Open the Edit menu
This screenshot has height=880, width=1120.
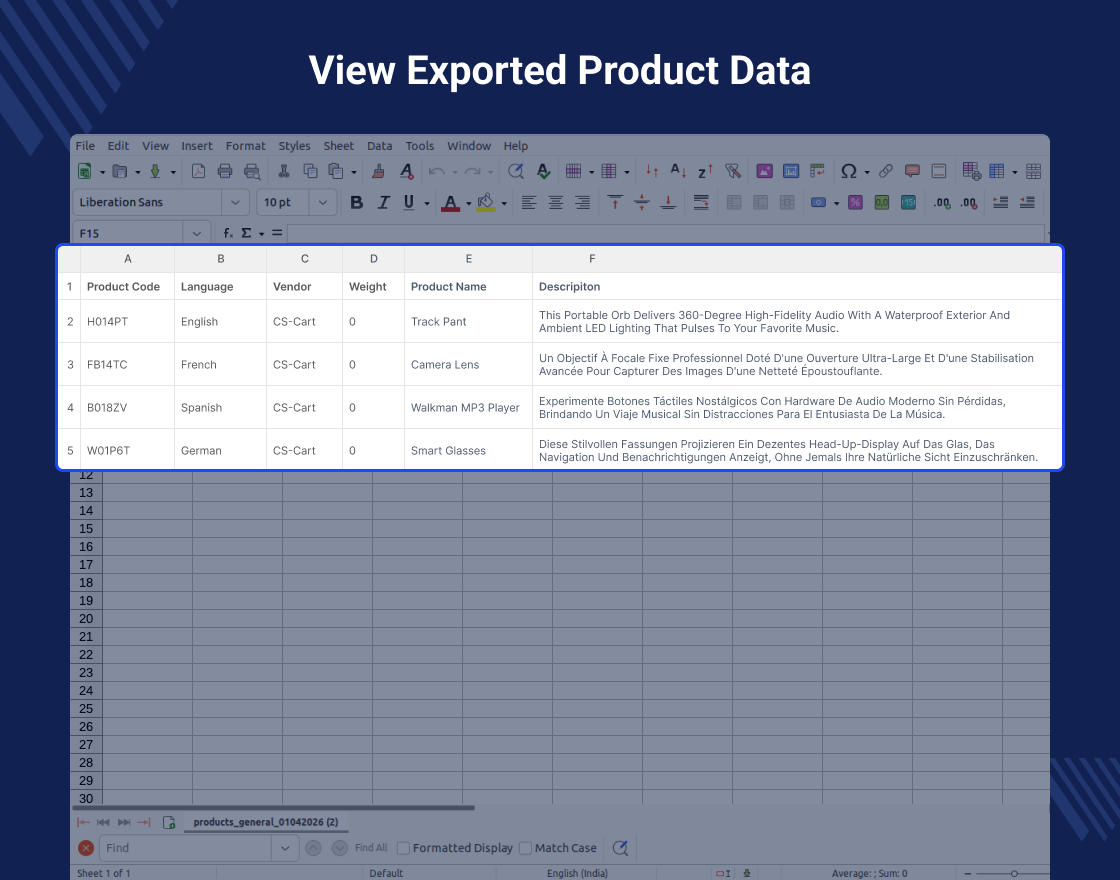pos(118,146)
